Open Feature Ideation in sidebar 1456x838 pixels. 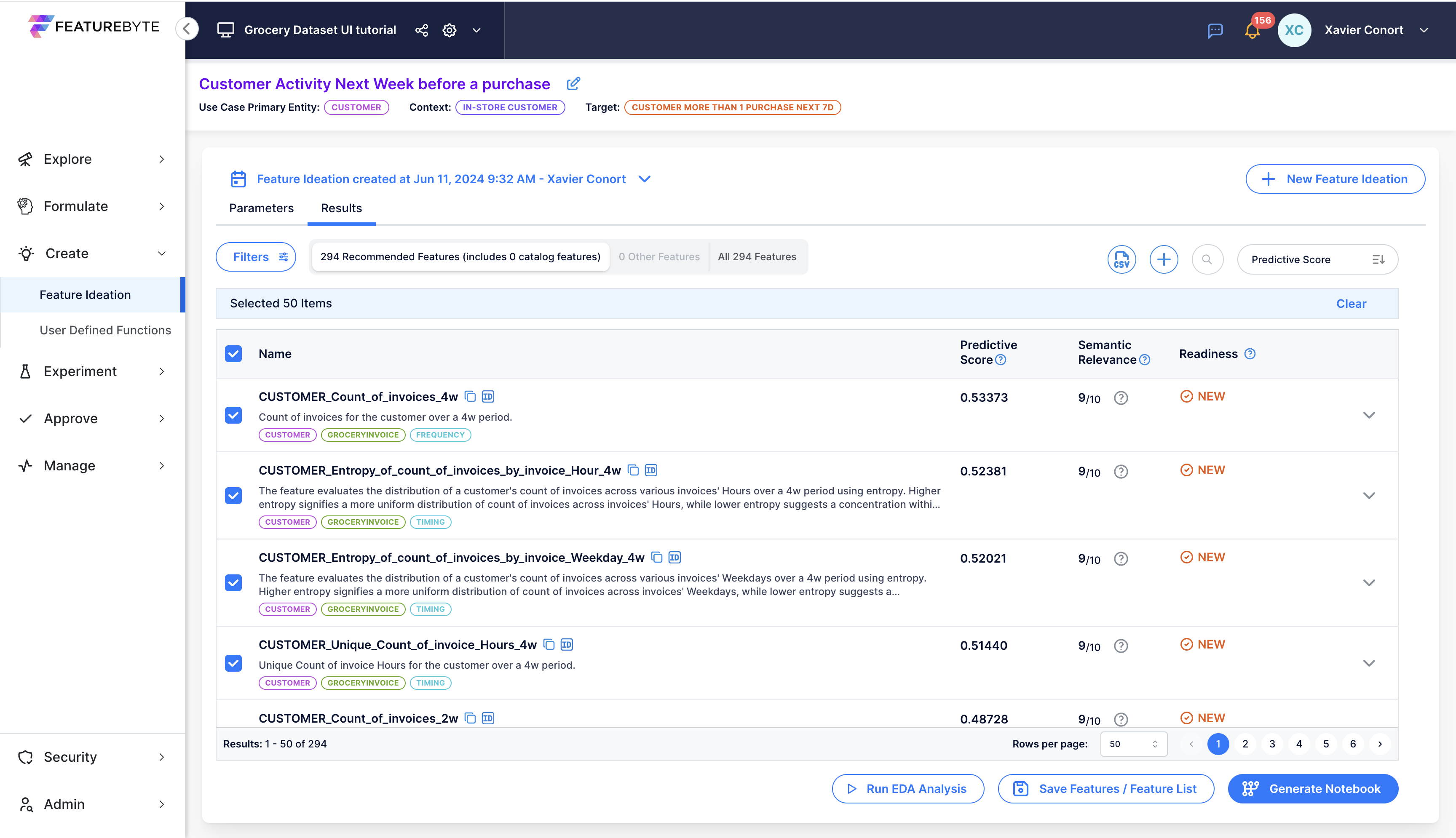click(92, 295)
